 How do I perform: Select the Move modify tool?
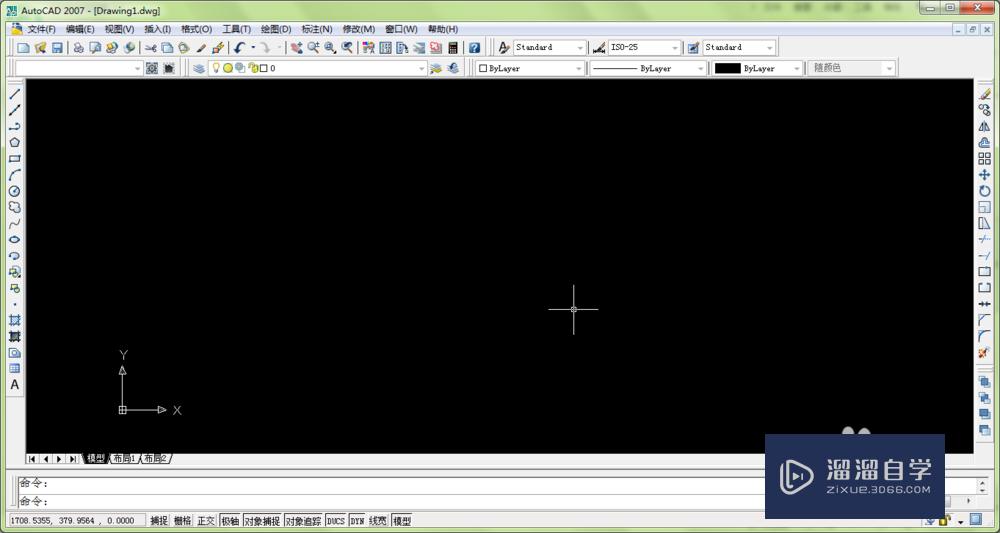click(985, 175)
